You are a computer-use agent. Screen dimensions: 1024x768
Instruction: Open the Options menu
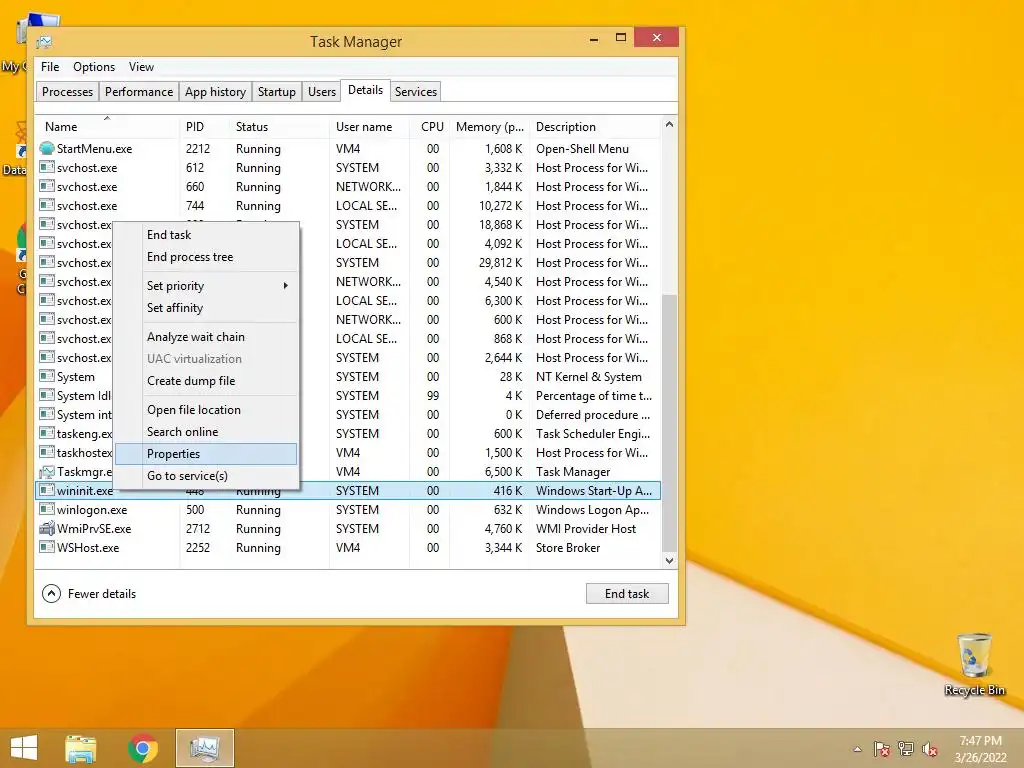click(94, 67)
